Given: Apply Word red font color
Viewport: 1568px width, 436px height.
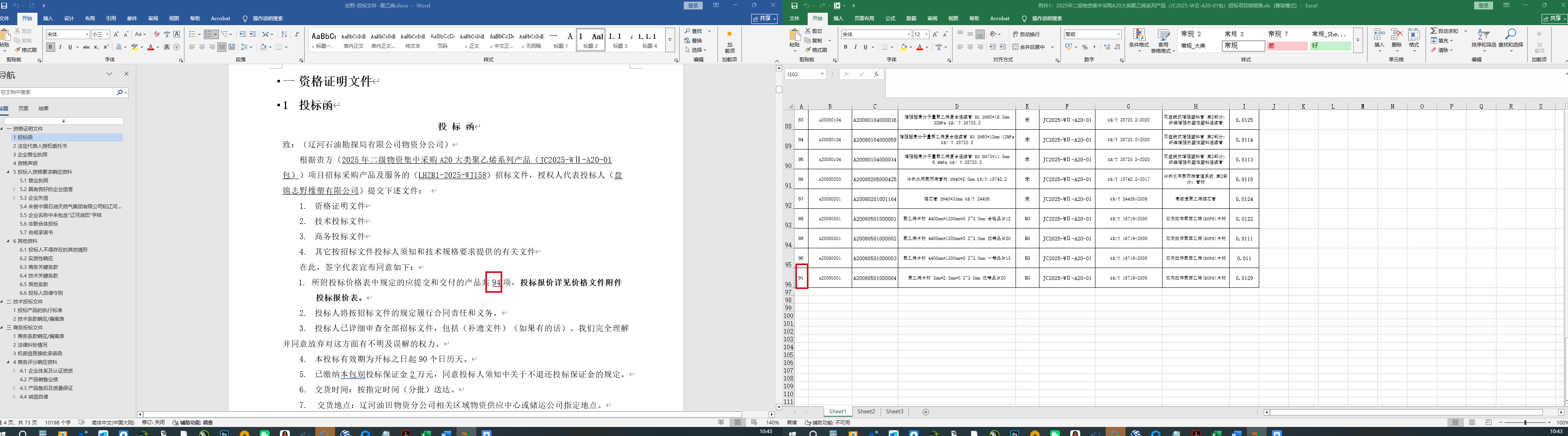Looking at the screenshot, I should (150, 47).
